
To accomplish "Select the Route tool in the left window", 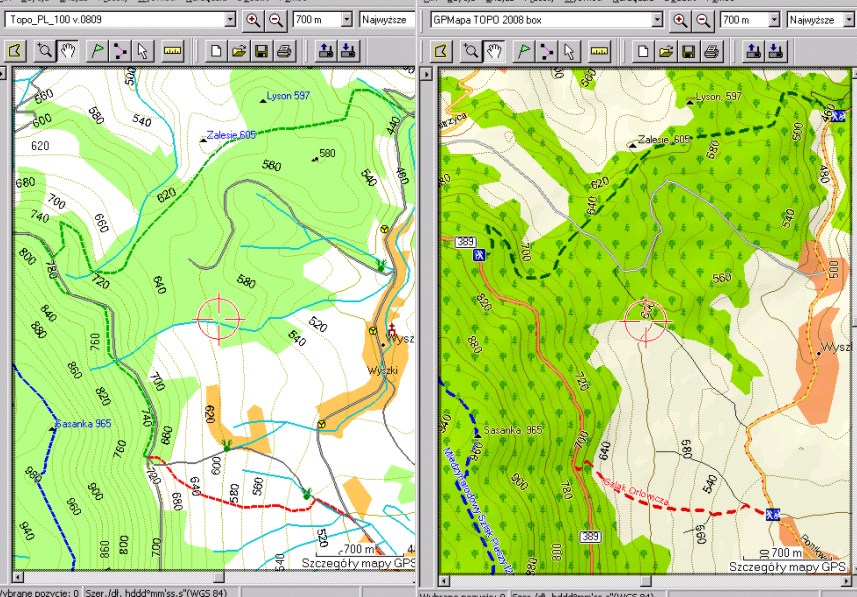I will tap(120, 51).
